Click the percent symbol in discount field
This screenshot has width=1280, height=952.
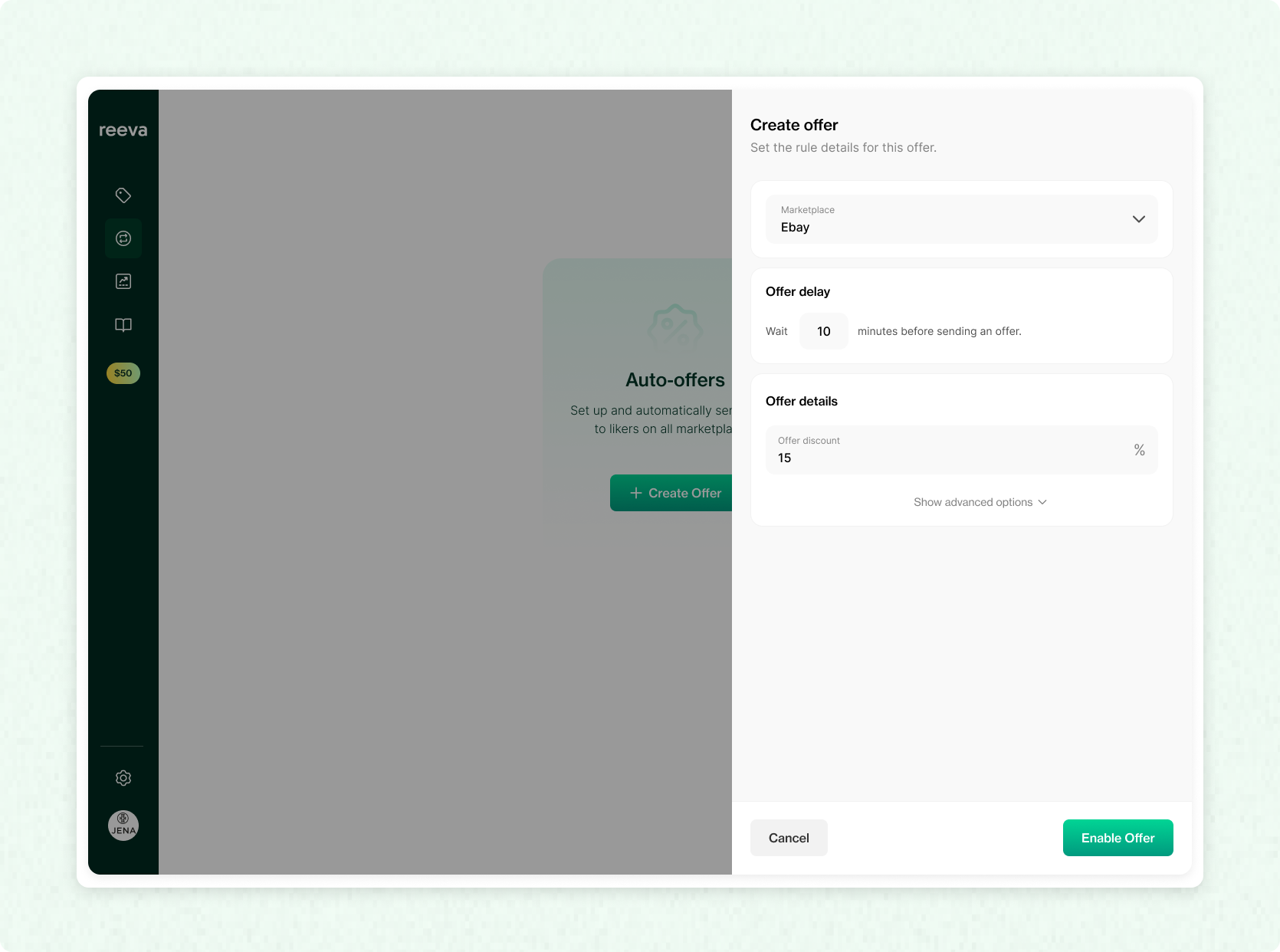1139,450
